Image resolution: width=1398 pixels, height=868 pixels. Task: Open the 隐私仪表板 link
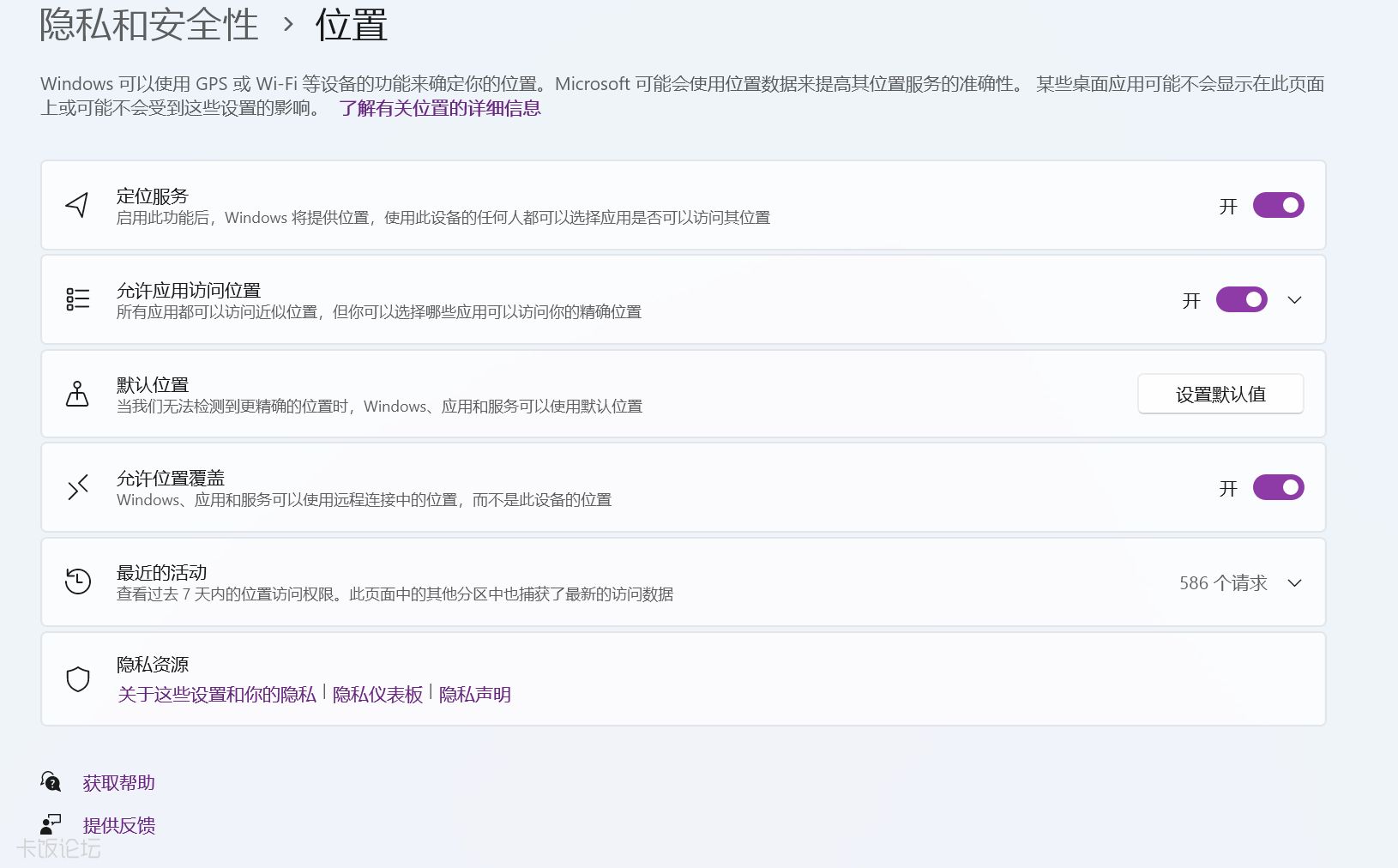pos(377,695)
